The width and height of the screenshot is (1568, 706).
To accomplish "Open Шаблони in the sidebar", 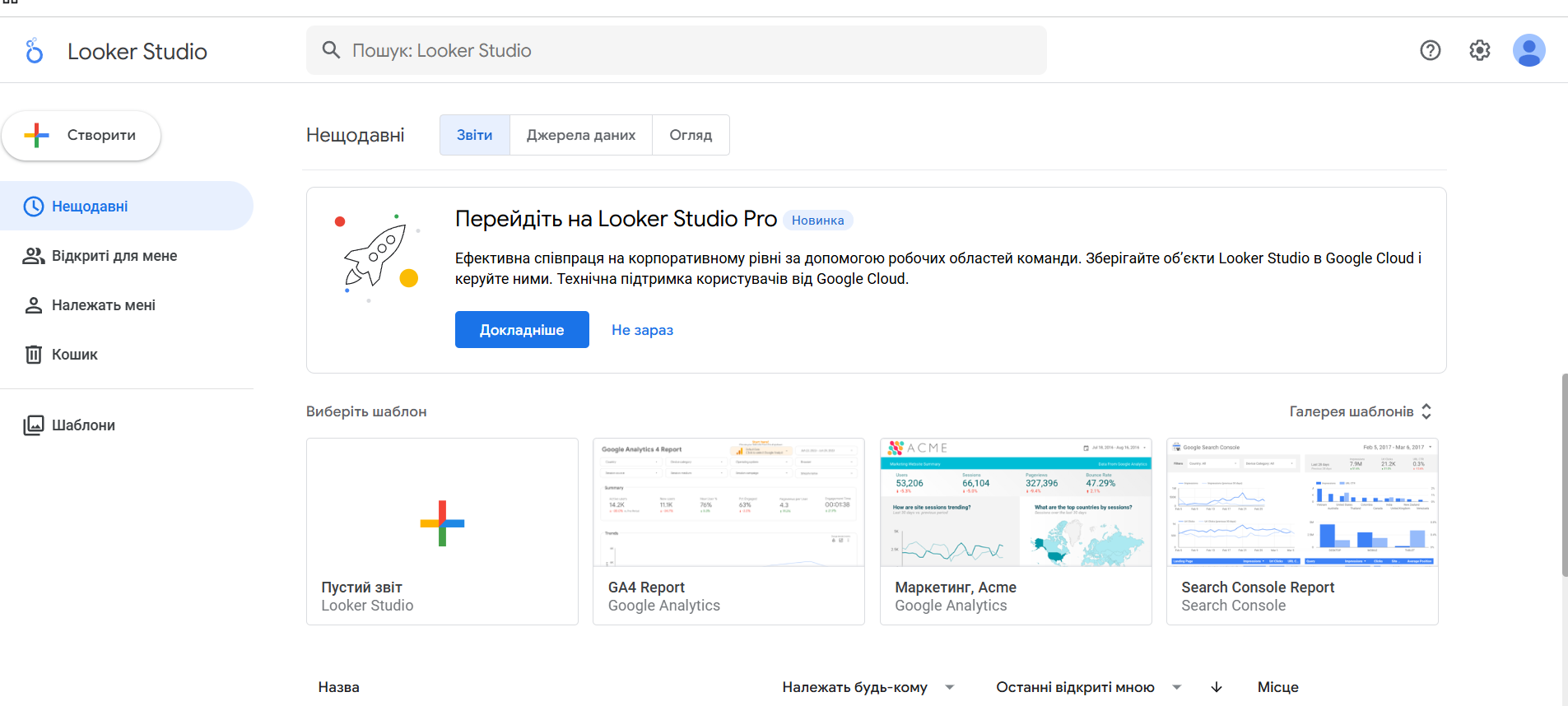I will 127,425.
